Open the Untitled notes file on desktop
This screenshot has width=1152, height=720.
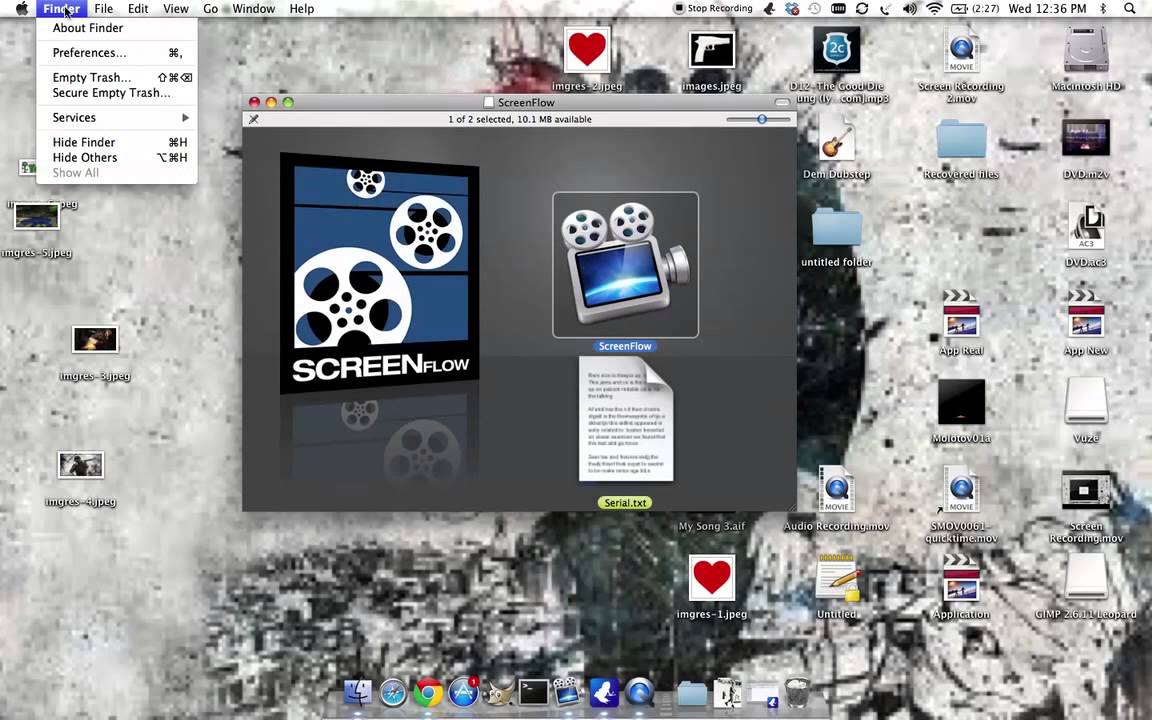click(836, 577)
